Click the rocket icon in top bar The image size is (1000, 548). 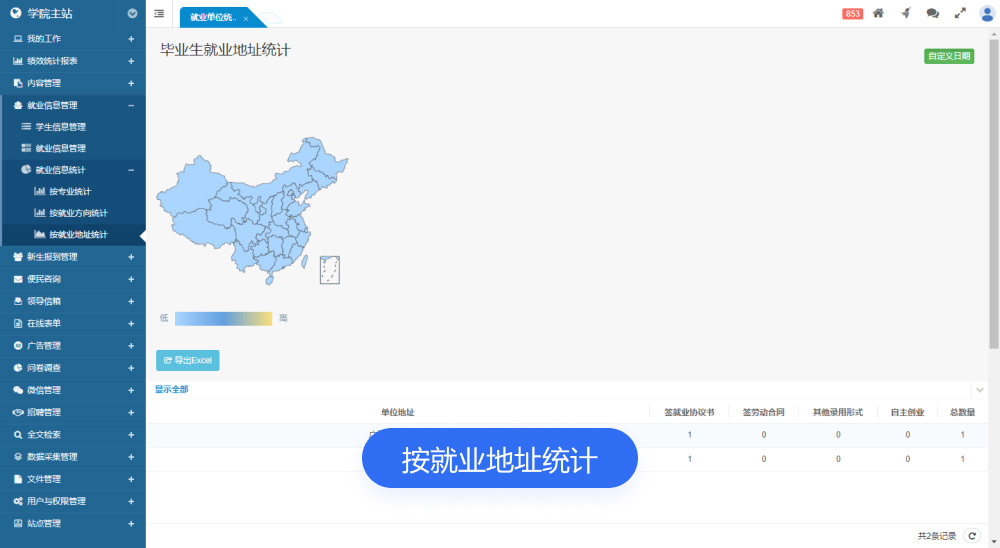tap(906, 13)
